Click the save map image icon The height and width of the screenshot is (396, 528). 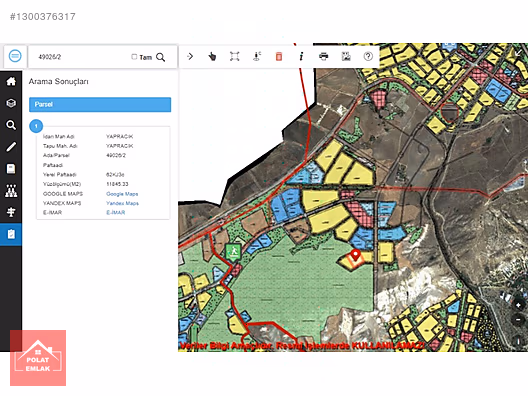(x=346, y=56)
